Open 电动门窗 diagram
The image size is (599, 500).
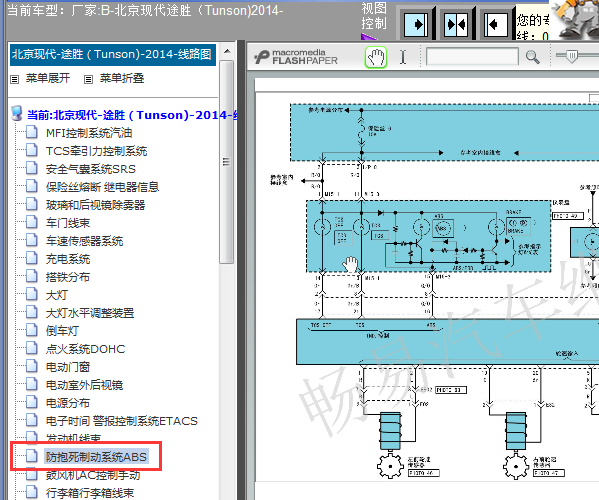[68, 367]
